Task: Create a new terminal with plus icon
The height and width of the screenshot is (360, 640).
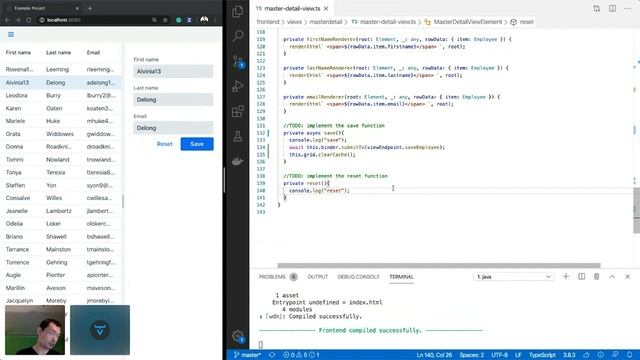Action: (566, 276)
